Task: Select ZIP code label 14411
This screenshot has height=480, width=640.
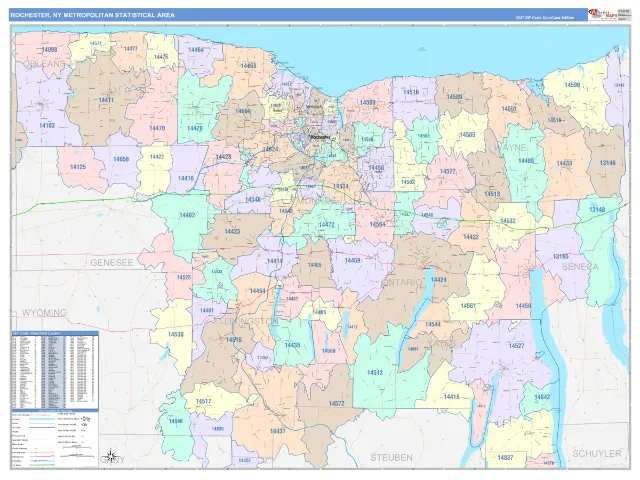Action: click(x=106, y=100)
